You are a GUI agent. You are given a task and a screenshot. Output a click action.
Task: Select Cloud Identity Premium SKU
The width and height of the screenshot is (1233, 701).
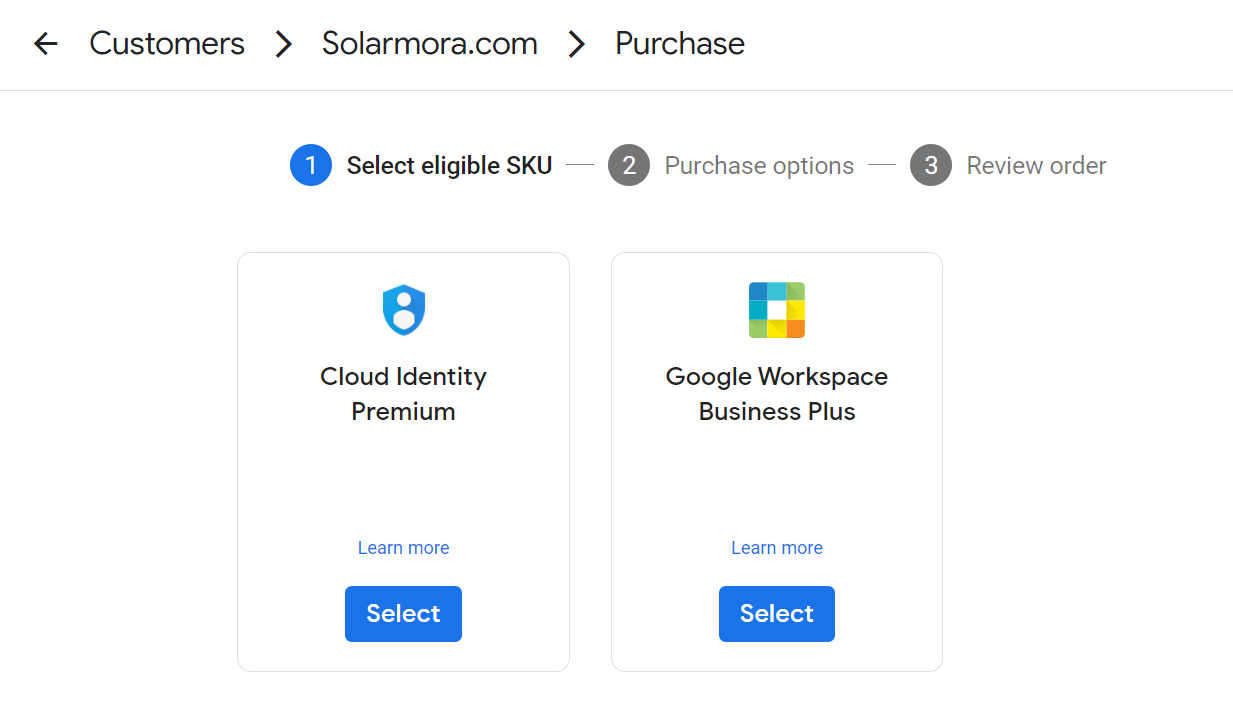tap(403, 613)
